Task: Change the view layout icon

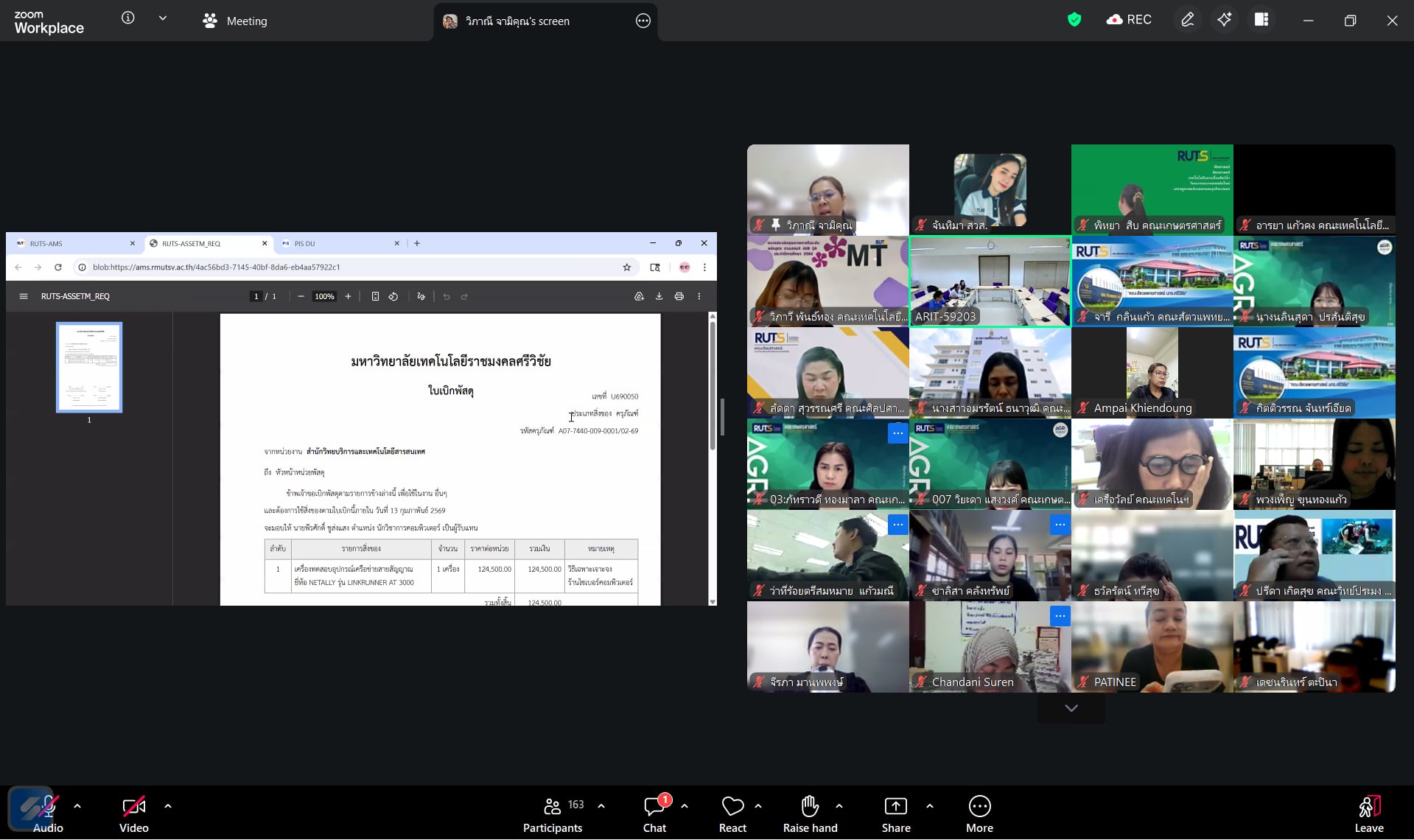Action: [x=1261, y=20]
